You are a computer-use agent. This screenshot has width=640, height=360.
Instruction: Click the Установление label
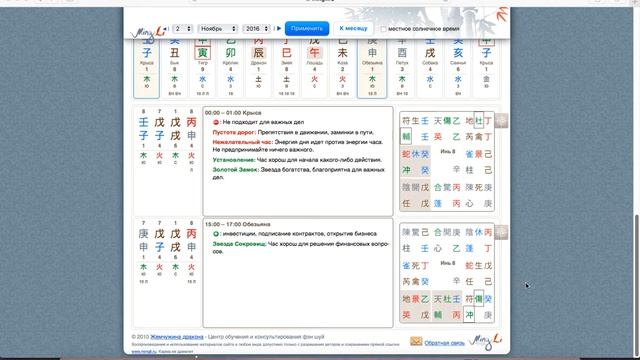click(234, 160)
